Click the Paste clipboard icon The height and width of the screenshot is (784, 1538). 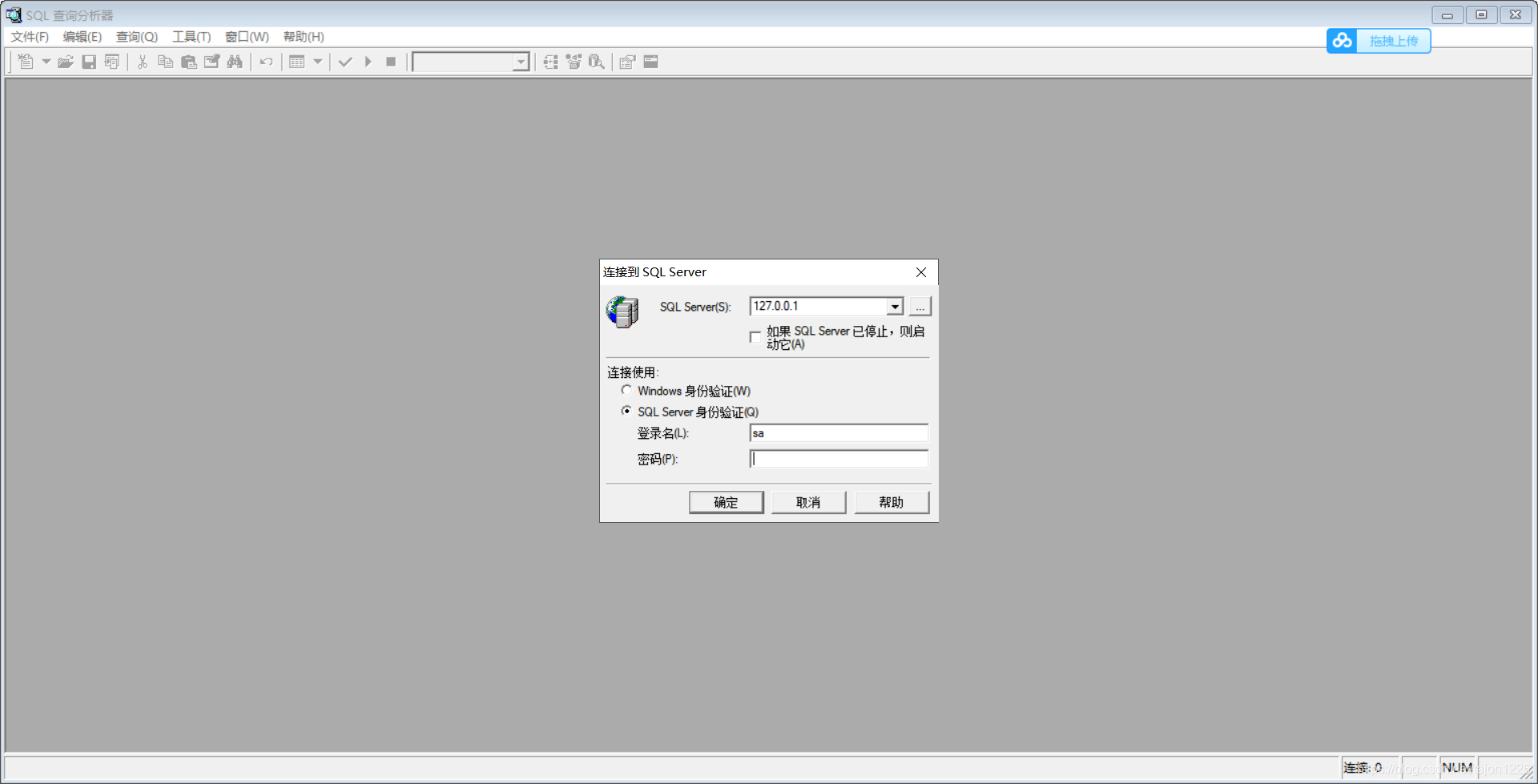[189, 62]
